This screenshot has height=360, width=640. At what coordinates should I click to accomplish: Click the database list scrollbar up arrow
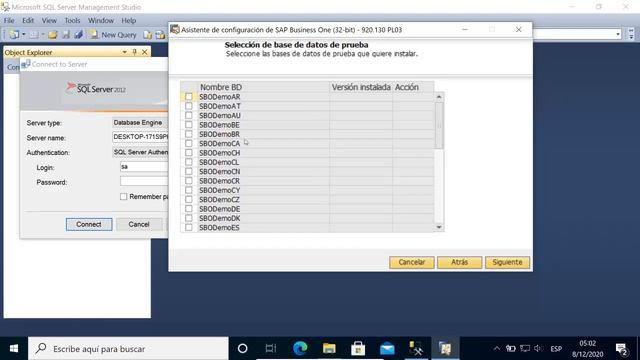point(439,97)
